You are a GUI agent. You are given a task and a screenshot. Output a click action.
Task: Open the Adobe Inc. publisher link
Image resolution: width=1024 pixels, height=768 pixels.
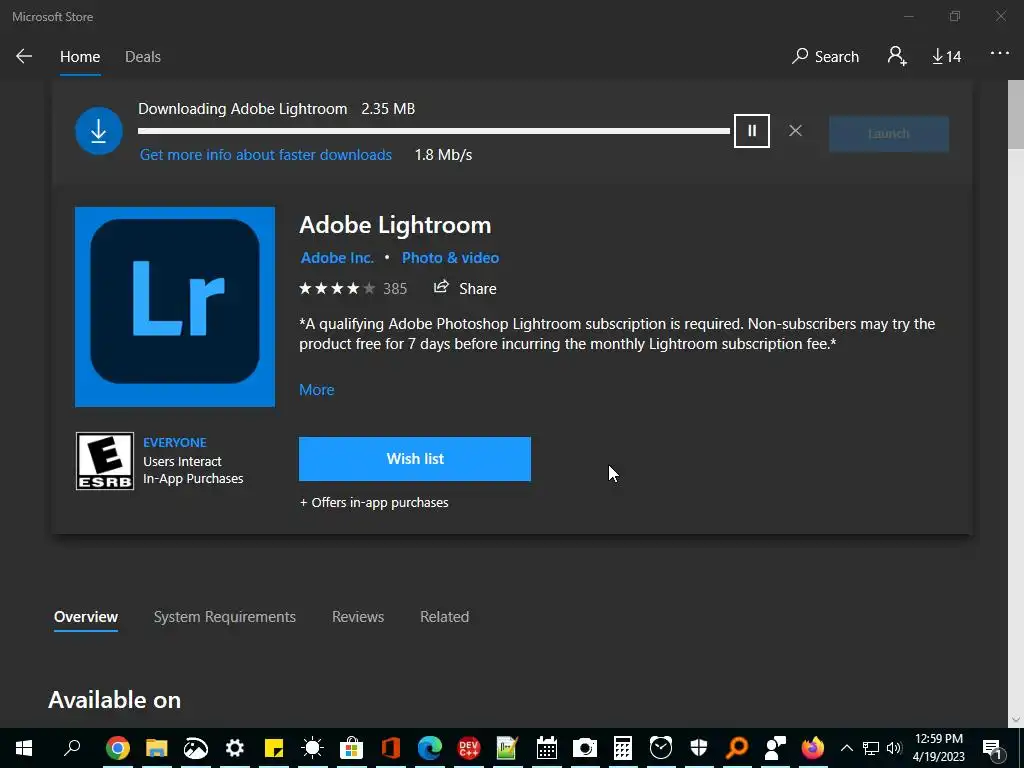coord(337,257)
